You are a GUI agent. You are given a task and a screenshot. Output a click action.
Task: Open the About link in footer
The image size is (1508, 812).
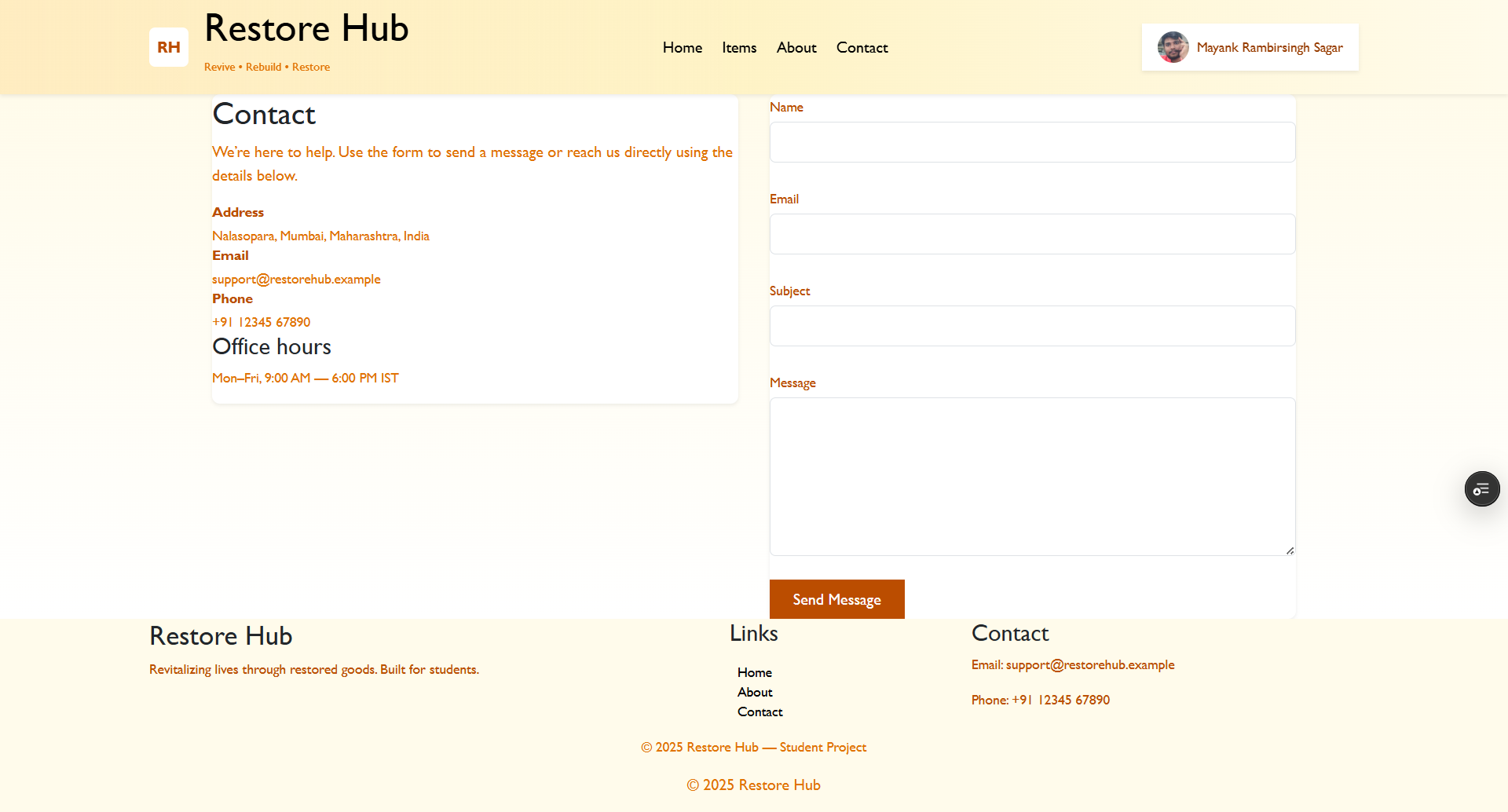(754, 692)
